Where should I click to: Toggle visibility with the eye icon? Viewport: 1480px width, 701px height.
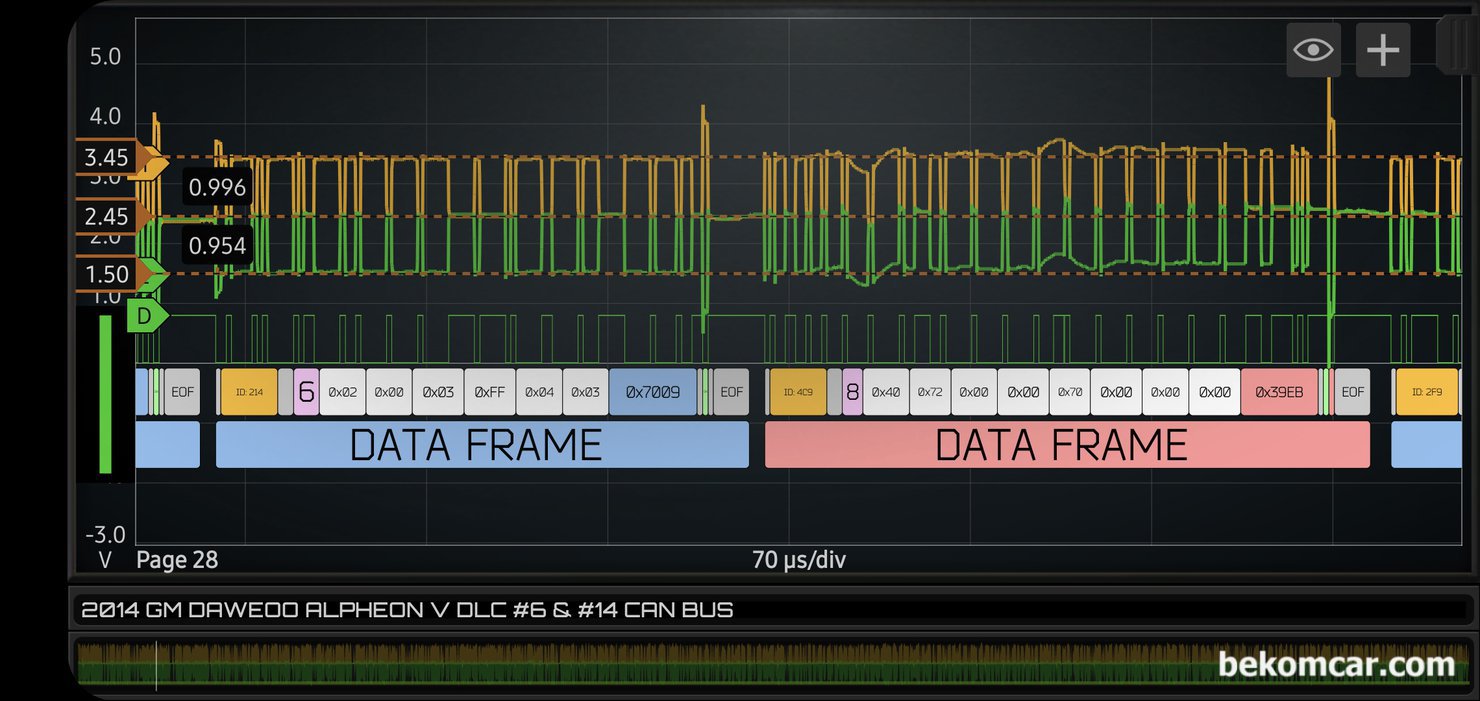click(1312, 50)
